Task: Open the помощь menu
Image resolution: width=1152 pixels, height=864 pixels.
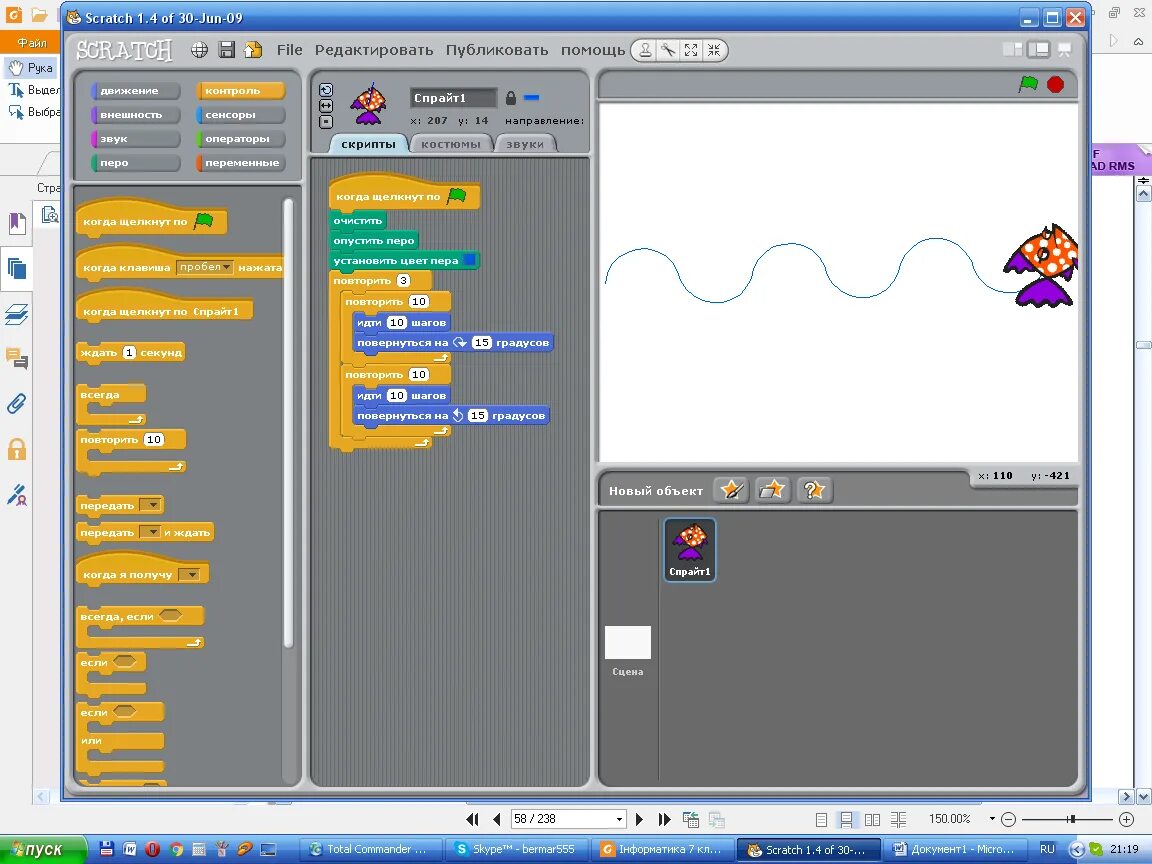Action: coord(593,50)
